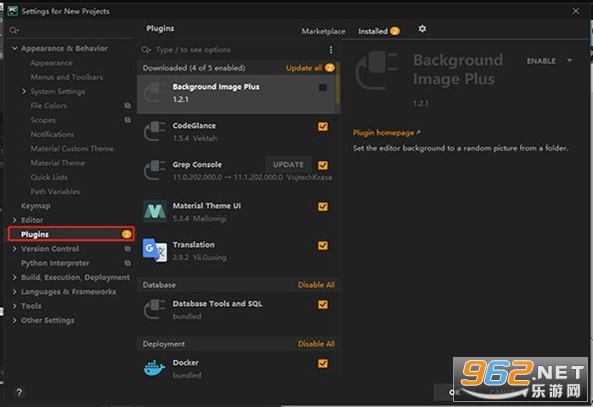Click the Docker whale icon
Image resolution: width=593 pixels, height=407 pixels.
pos(154,368)
